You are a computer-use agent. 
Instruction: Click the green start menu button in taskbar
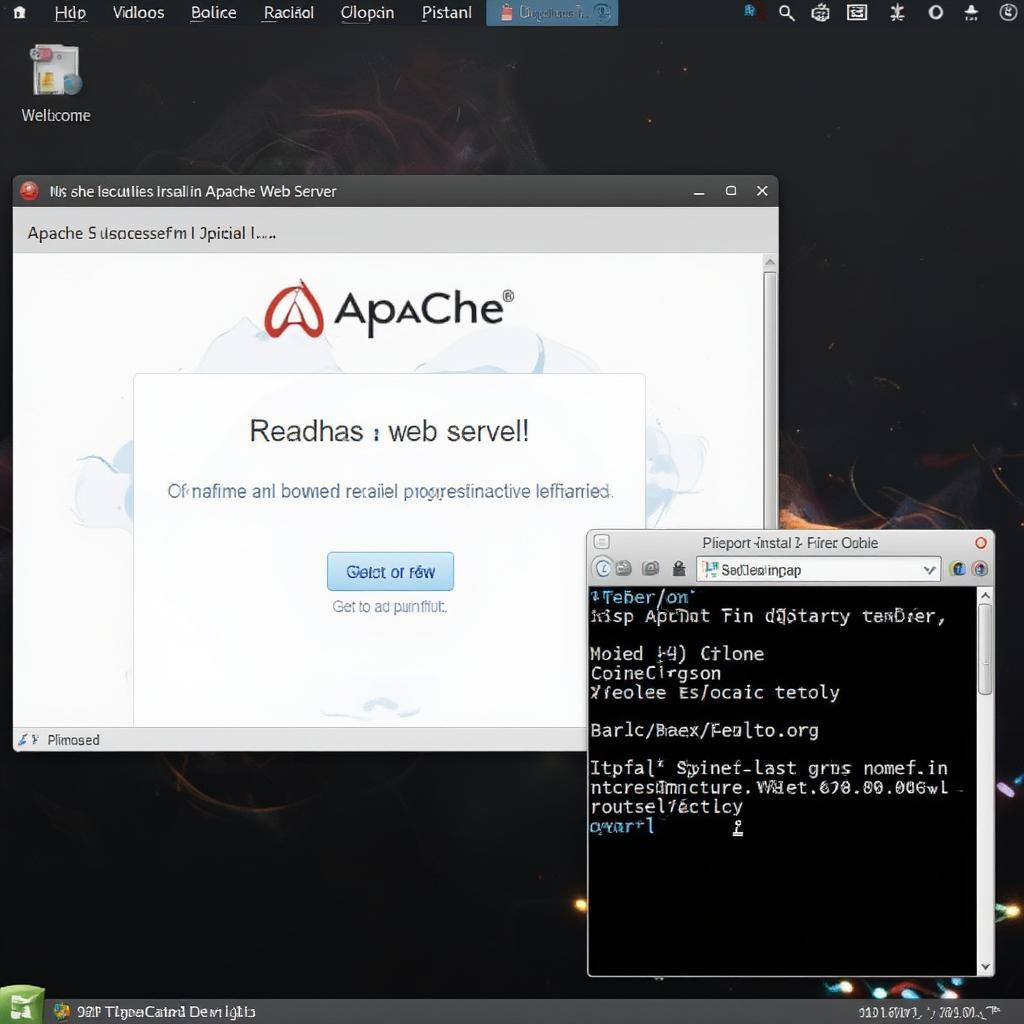point(22,1006)
